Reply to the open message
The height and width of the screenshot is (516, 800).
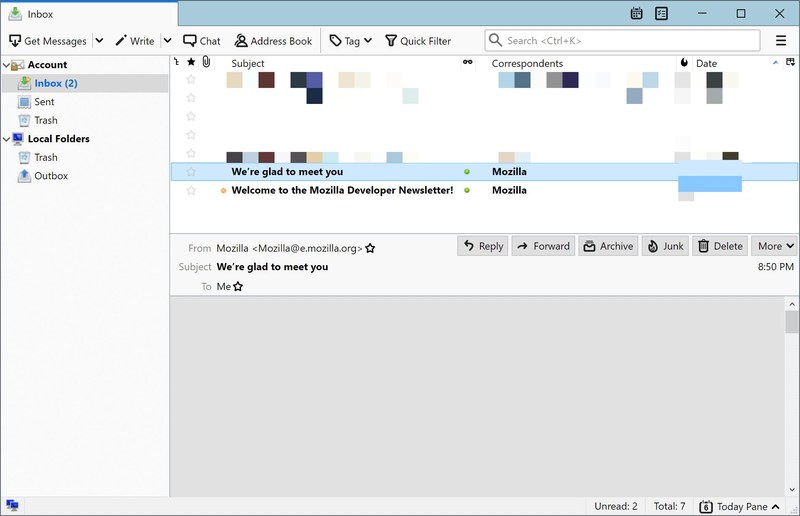(483, 246)
